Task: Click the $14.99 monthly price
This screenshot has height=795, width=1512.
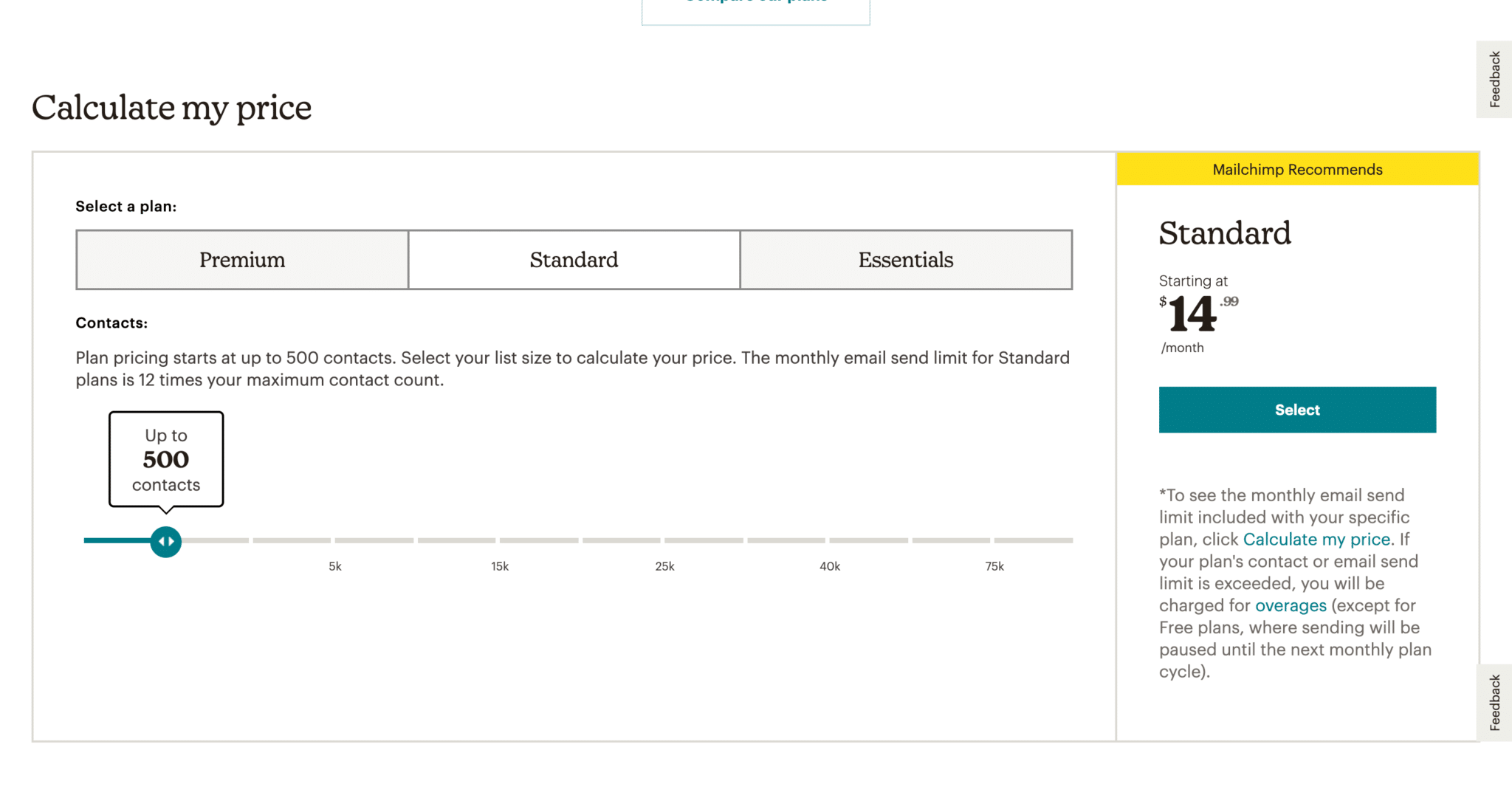Action: 1198,314
